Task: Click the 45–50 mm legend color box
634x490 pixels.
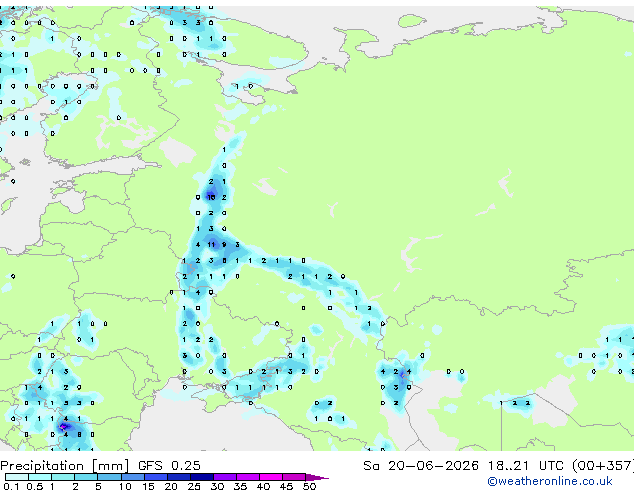Action: pos(294,477)
